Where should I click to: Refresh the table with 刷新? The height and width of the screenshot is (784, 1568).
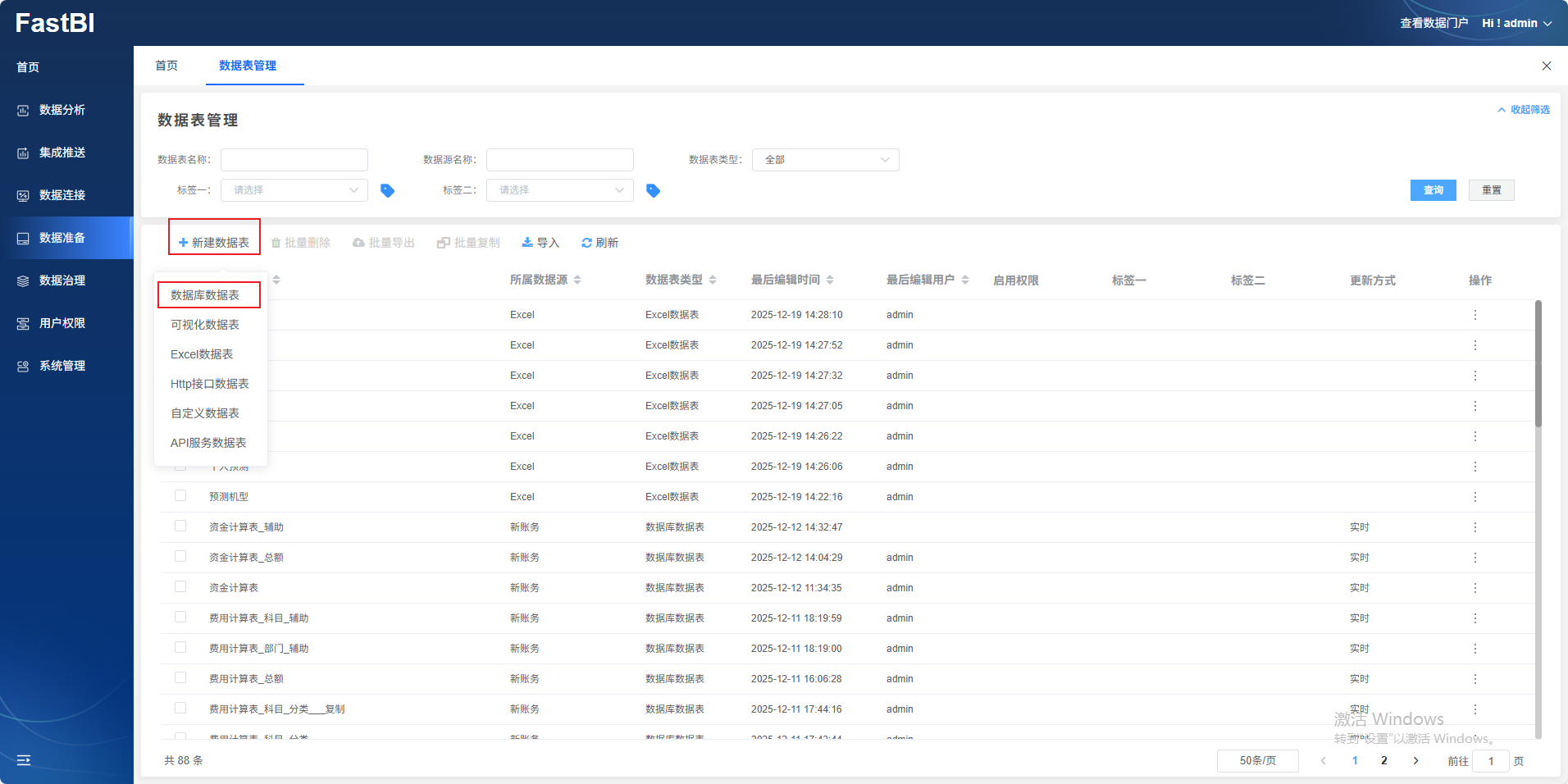click(x=599, y=243)
